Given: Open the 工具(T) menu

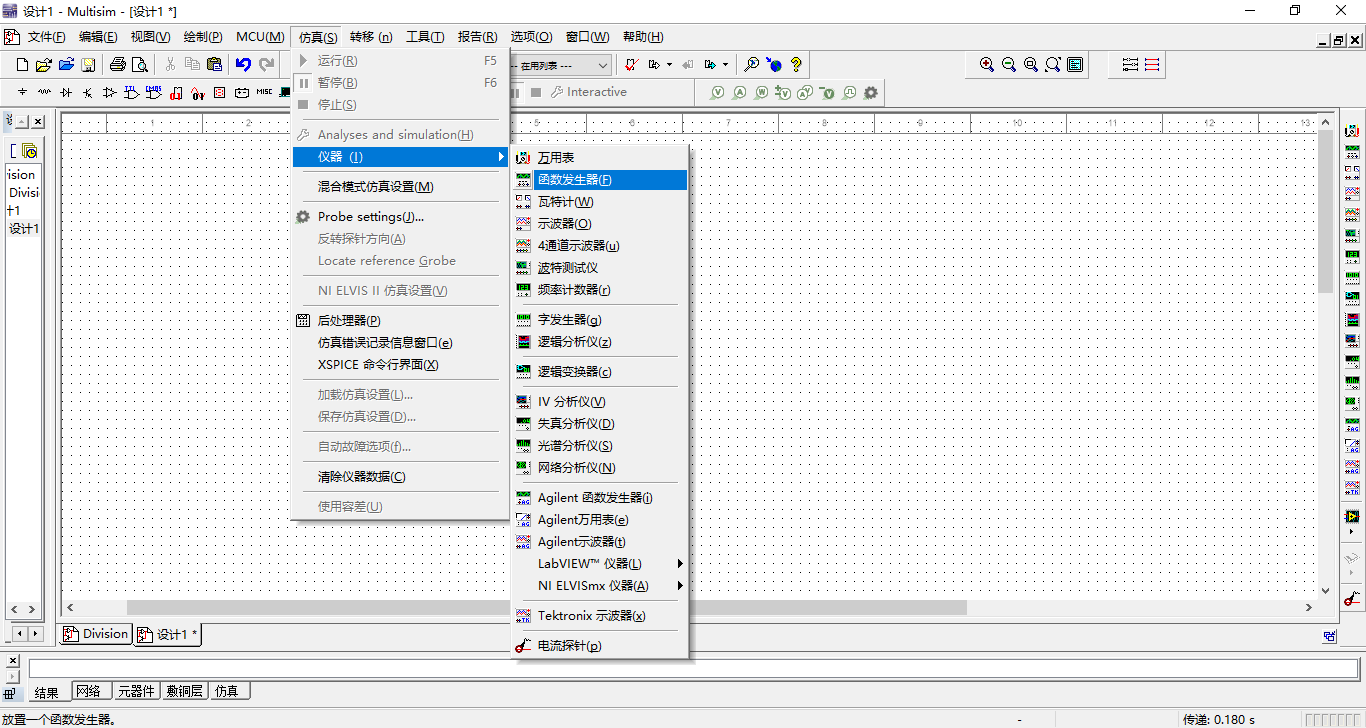Looking at the screenshot, I should click(425, 37).
